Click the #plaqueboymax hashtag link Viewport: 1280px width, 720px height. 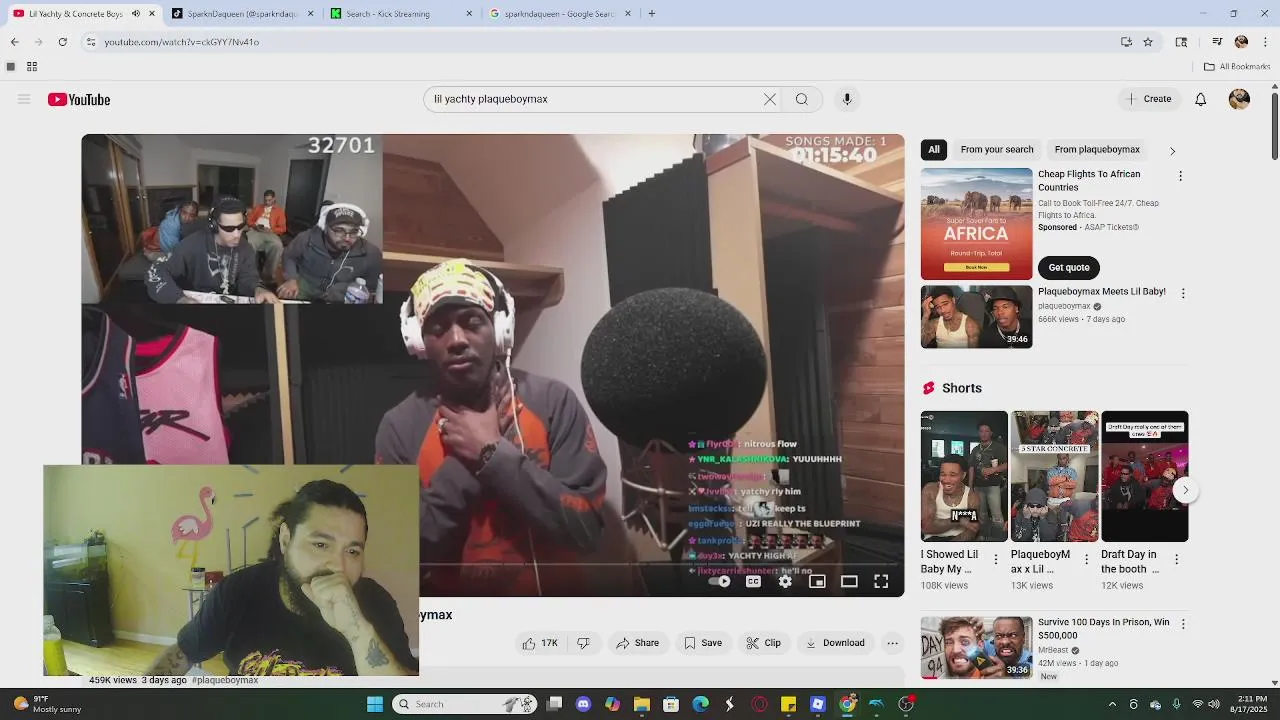point(225,680)
